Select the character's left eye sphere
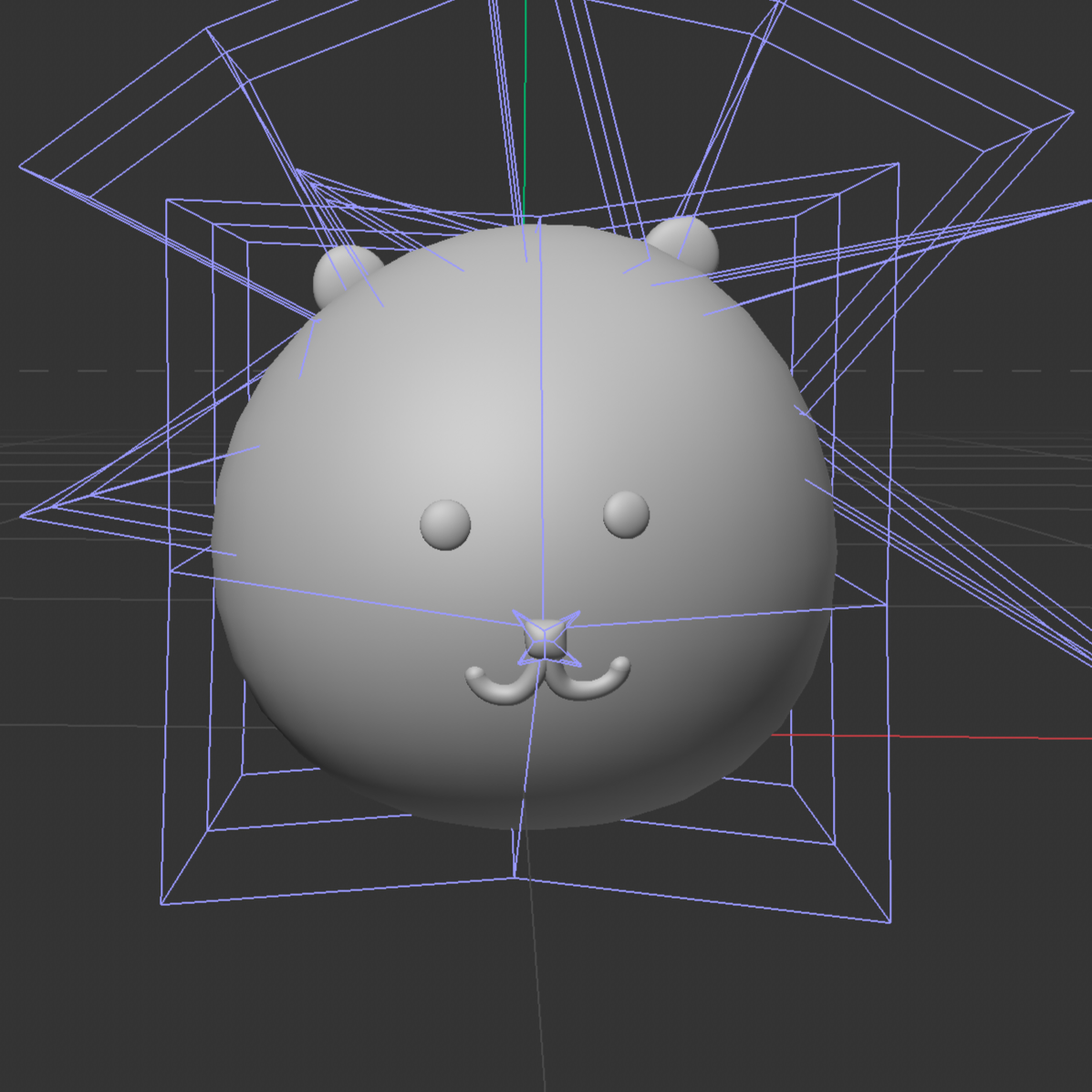The width and height of the screenshot is (1092, 1092). (x=446, y=525)
